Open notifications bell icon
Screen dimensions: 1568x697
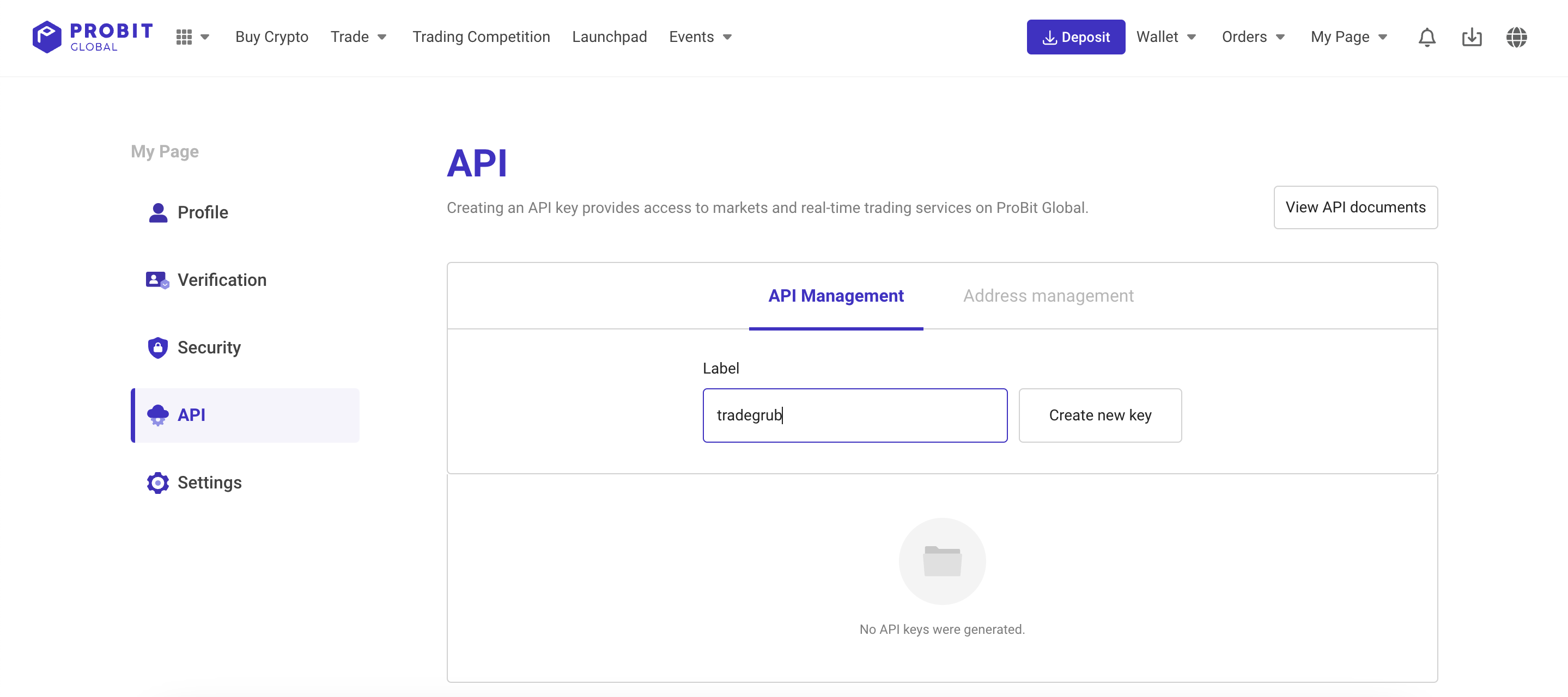(x=1427, y=37)
